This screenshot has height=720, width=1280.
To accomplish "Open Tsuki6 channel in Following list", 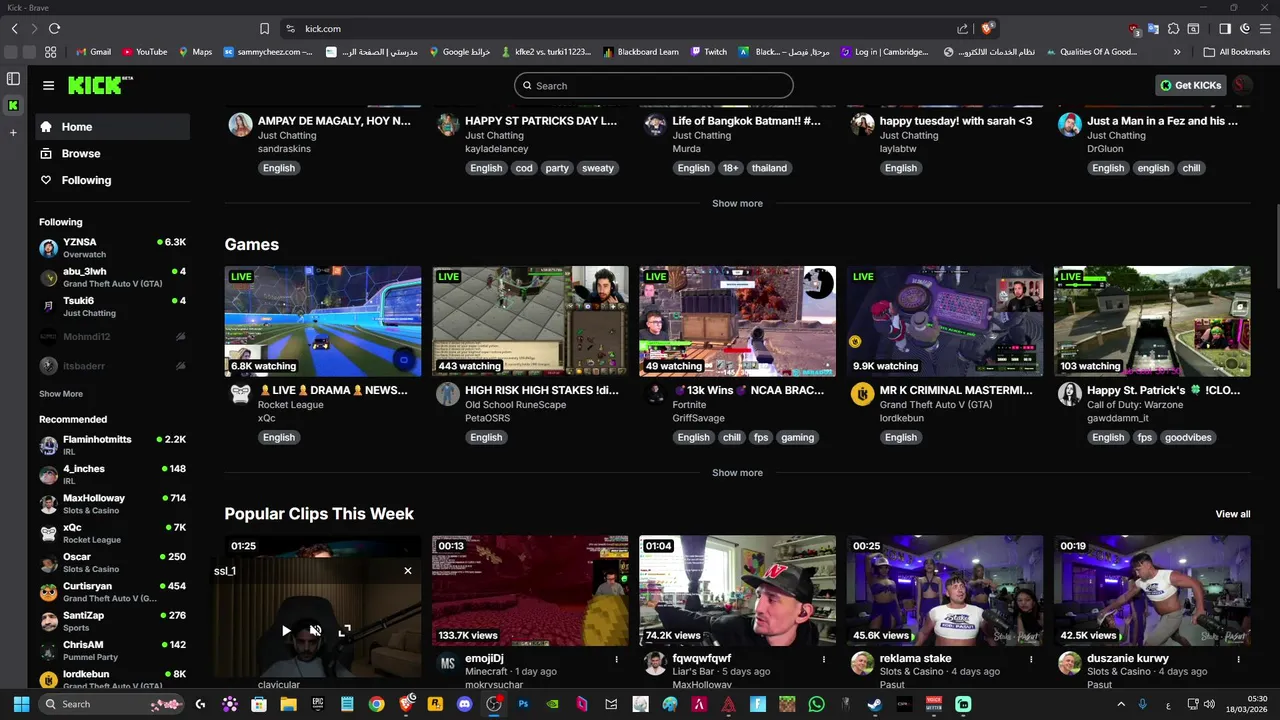I will pos(112,306).
